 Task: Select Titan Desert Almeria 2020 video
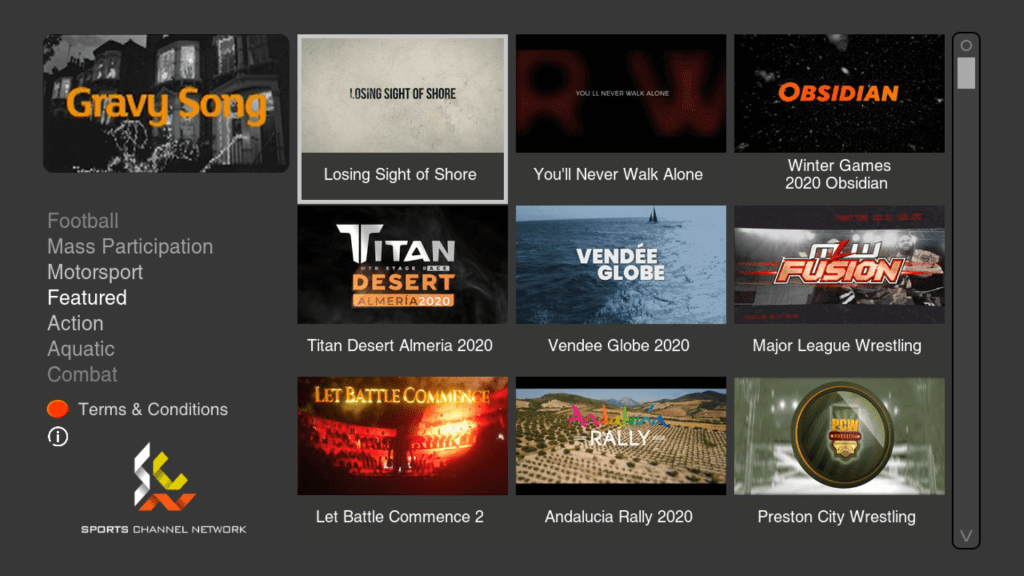pos(402,265)
